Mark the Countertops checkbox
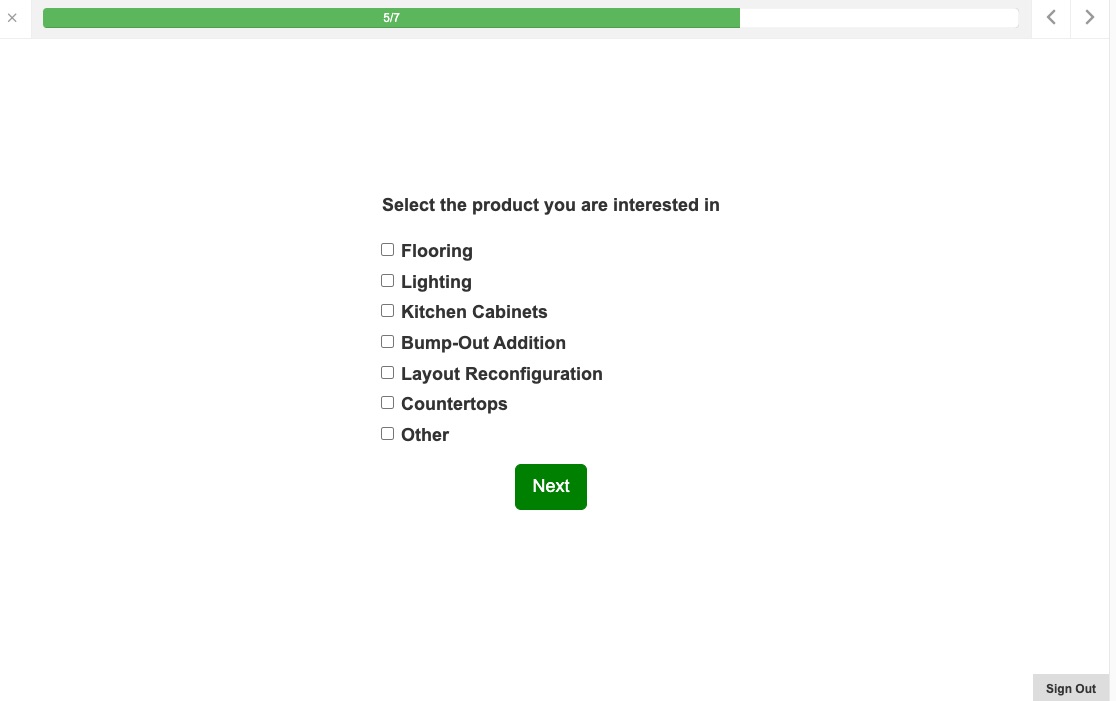This screenshot has width=1116, height=701. coord(388,403)
